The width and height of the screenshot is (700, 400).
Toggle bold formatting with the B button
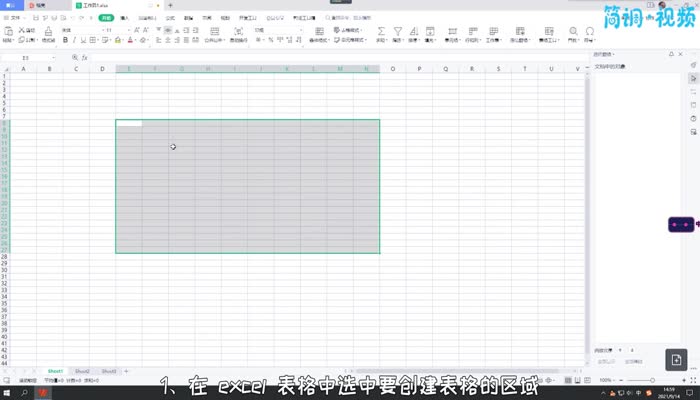point(65,41)
